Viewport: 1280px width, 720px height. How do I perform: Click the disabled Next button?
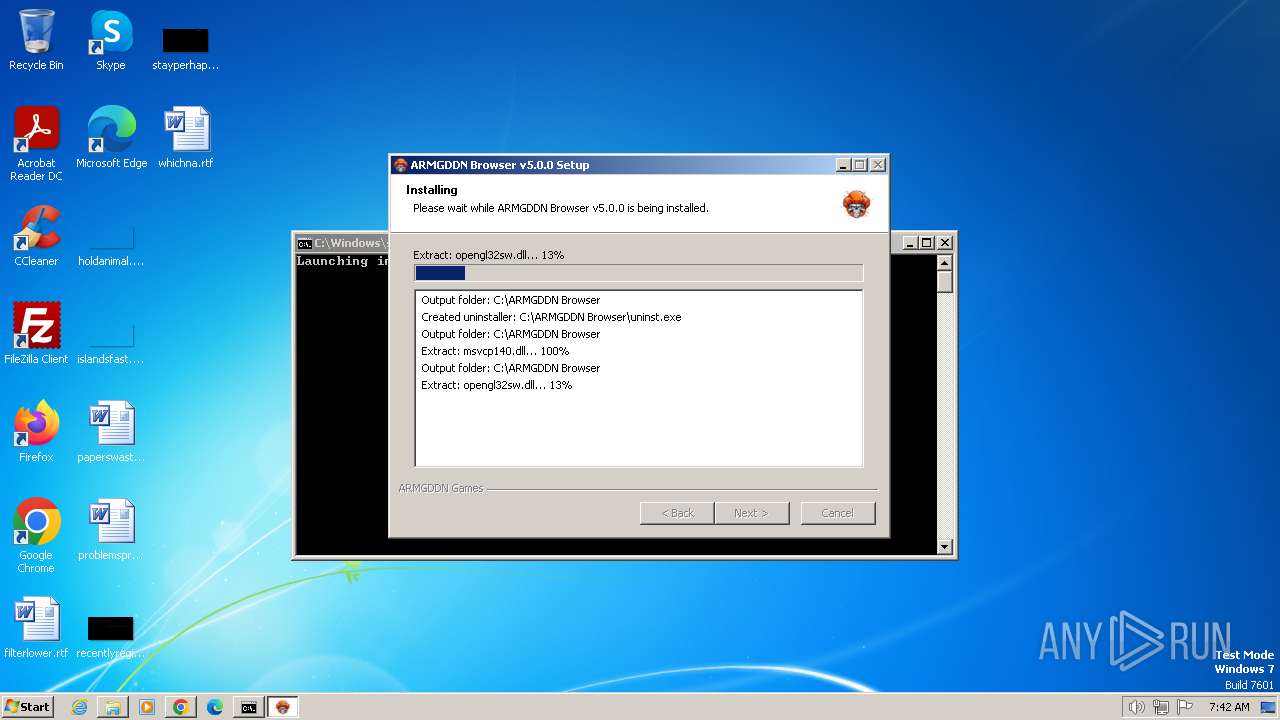click(752, 513)
